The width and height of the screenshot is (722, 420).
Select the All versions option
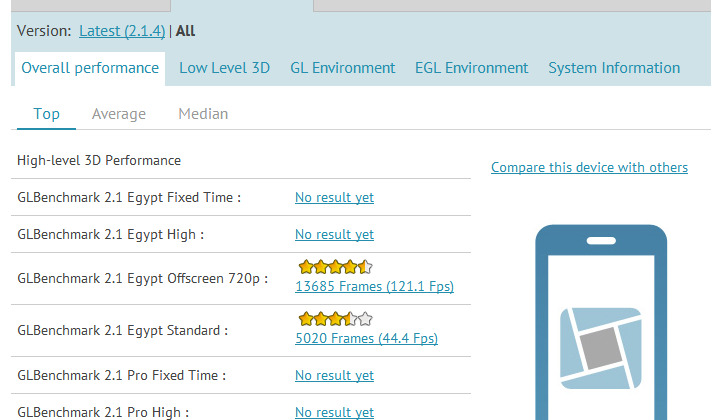[x=185, y=31]
